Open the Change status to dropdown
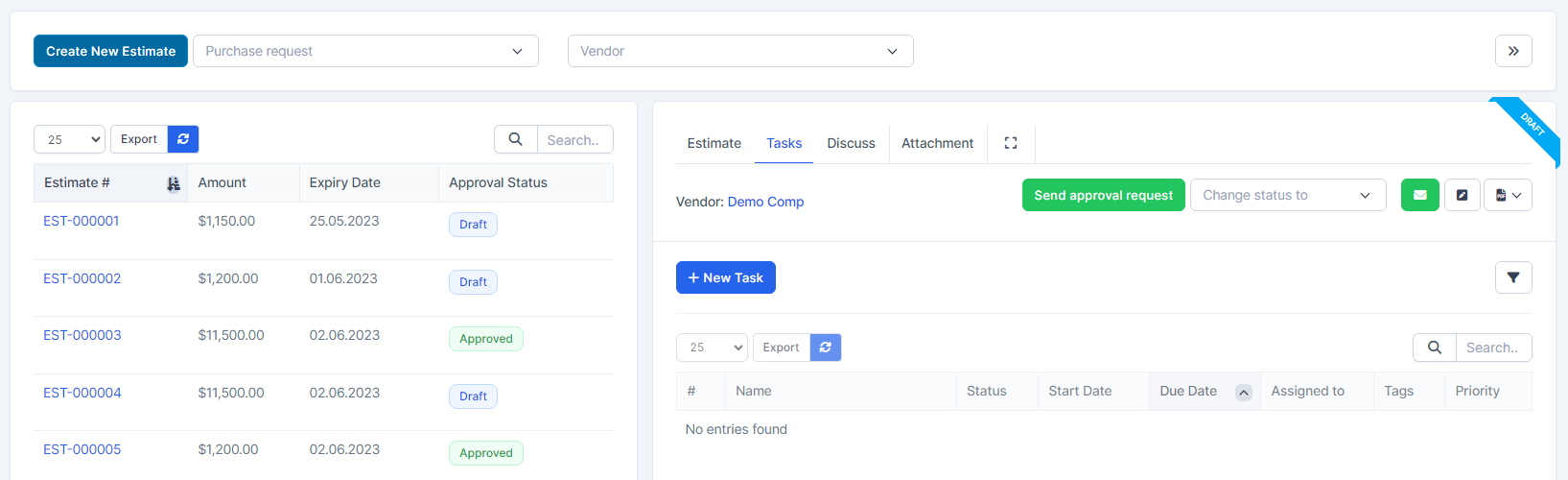This screenshot has width=1568, height=480. (x=1287, y=195)
